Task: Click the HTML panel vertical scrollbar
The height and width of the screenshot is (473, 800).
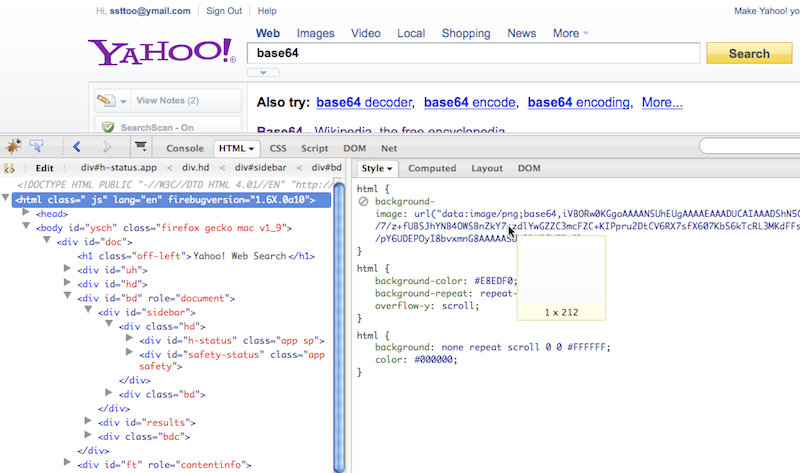Action: point(339,327)
